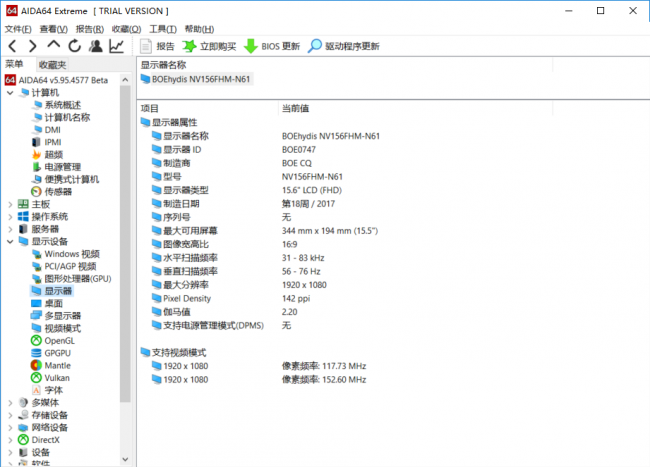Image resolution: width=650 pixels, height=467 pixels.
Task: Select OpenGL in the tree
Action: (58, 340)
